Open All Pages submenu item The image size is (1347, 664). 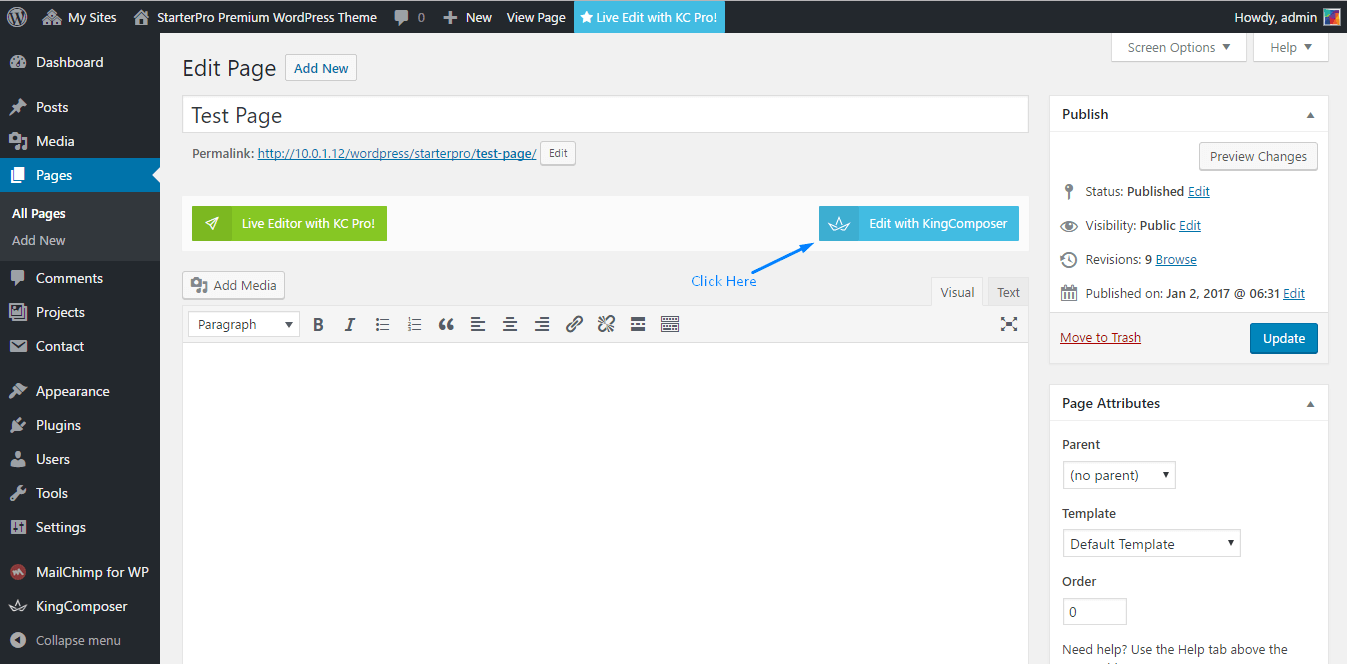(x=39, y=214)
